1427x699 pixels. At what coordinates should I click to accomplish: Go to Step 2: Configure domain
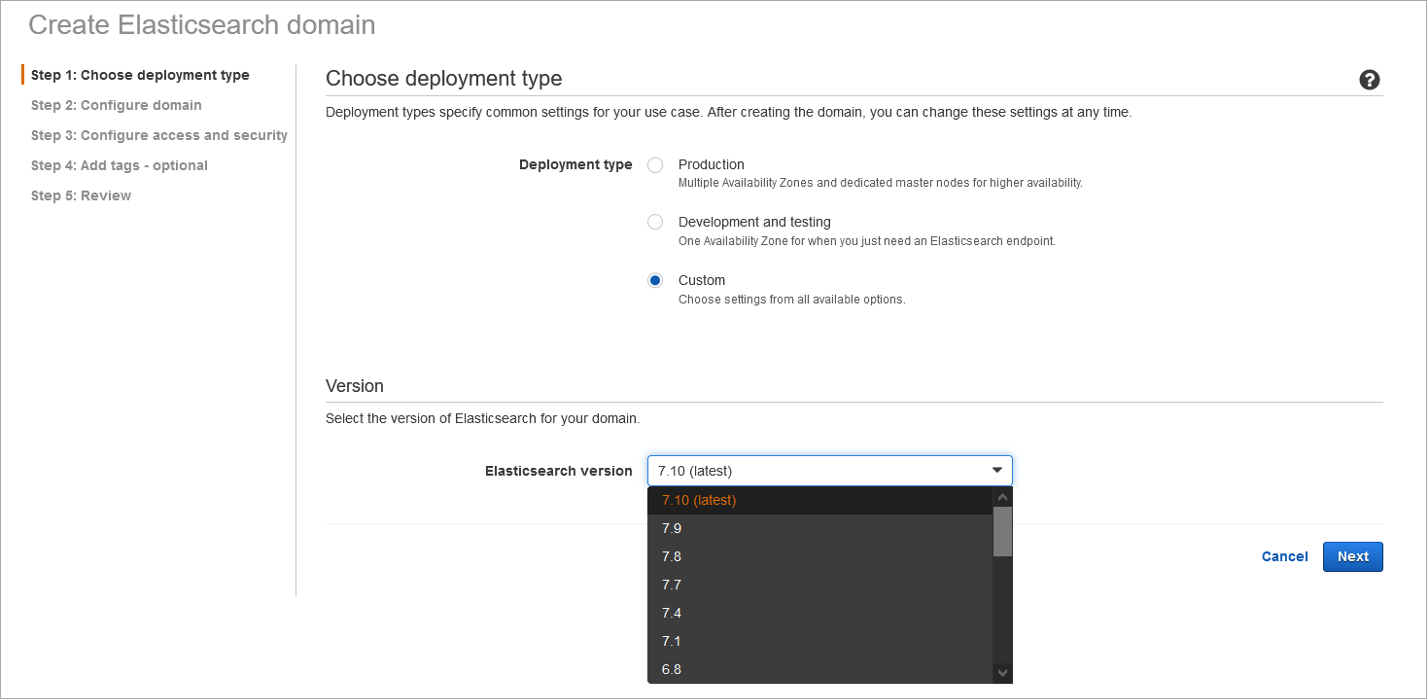tap(116, 105)
